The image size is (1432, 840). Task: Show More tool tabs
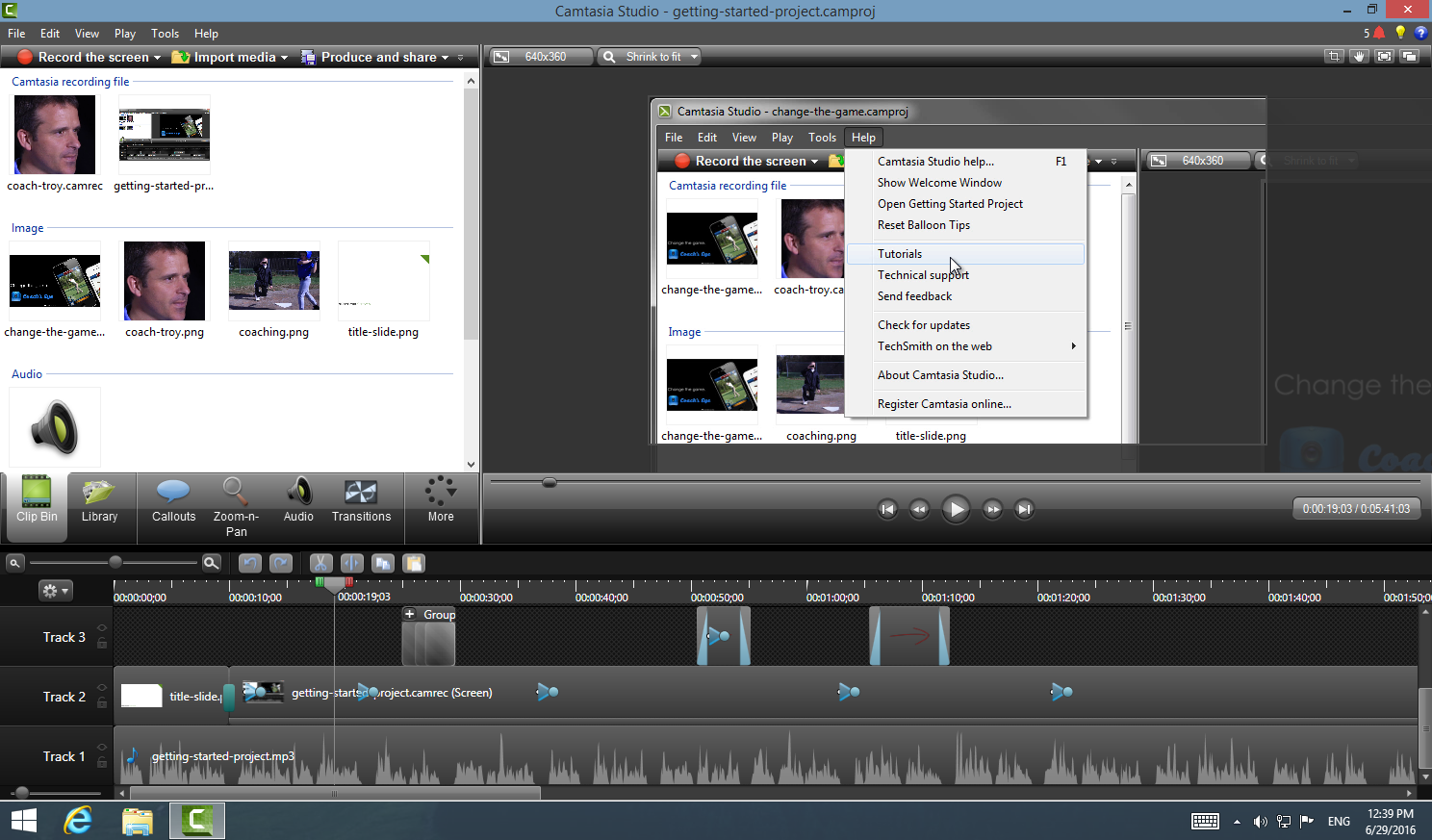(x=441, y=500)
